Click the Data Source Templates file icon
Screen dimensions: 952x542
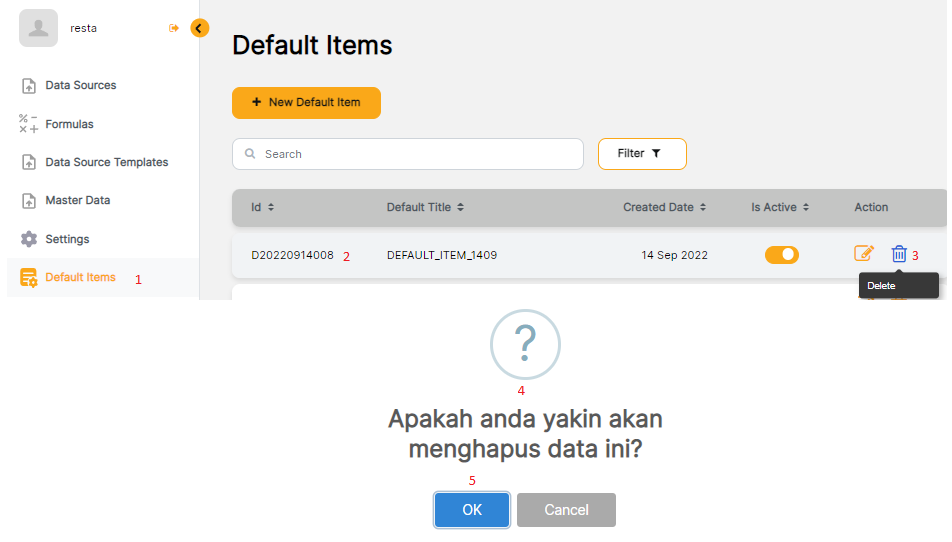pos(29,162)
